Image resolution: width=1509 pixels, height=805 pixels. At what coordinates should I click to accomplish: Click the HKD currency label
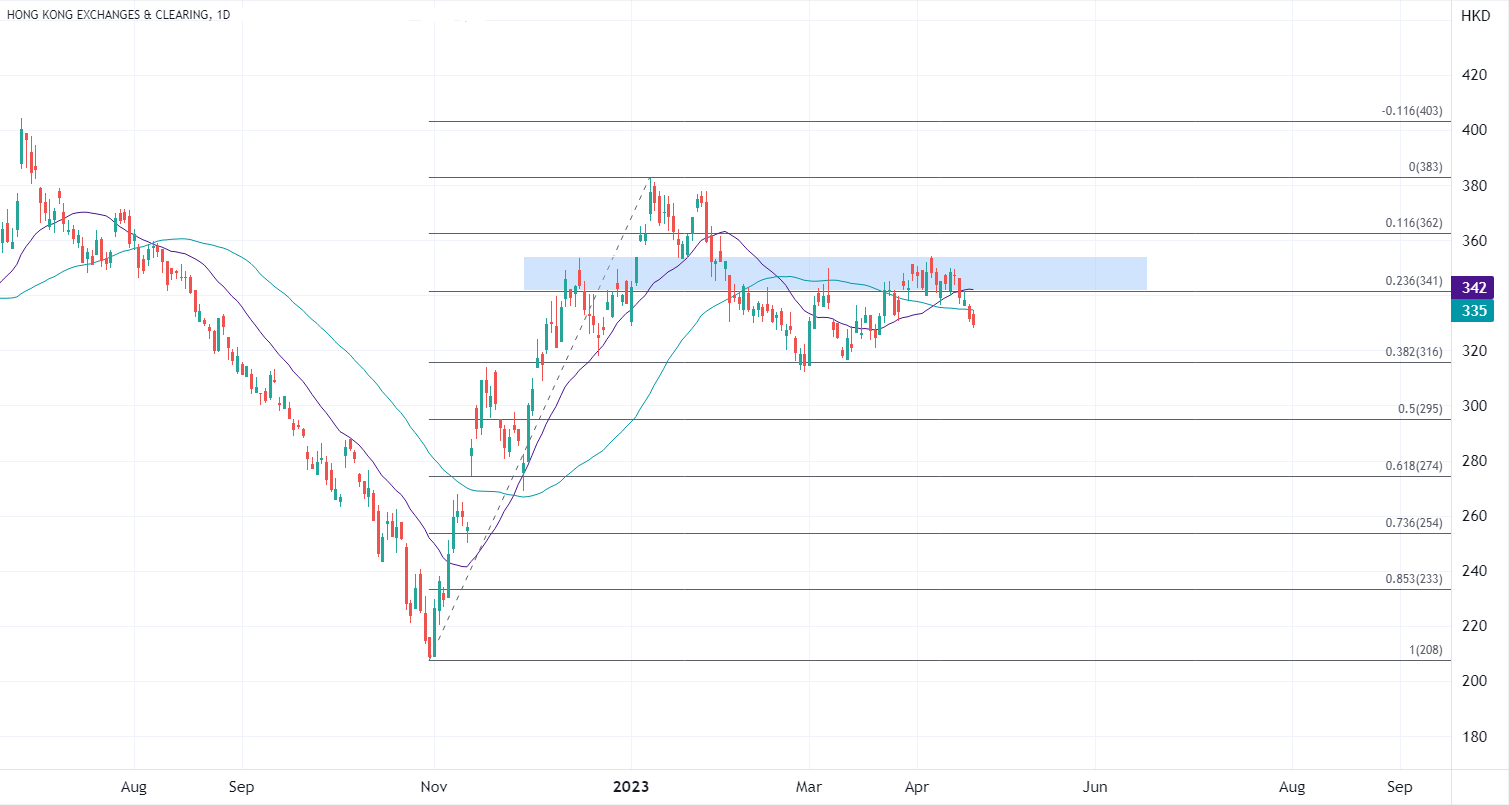pos(1474,16)
